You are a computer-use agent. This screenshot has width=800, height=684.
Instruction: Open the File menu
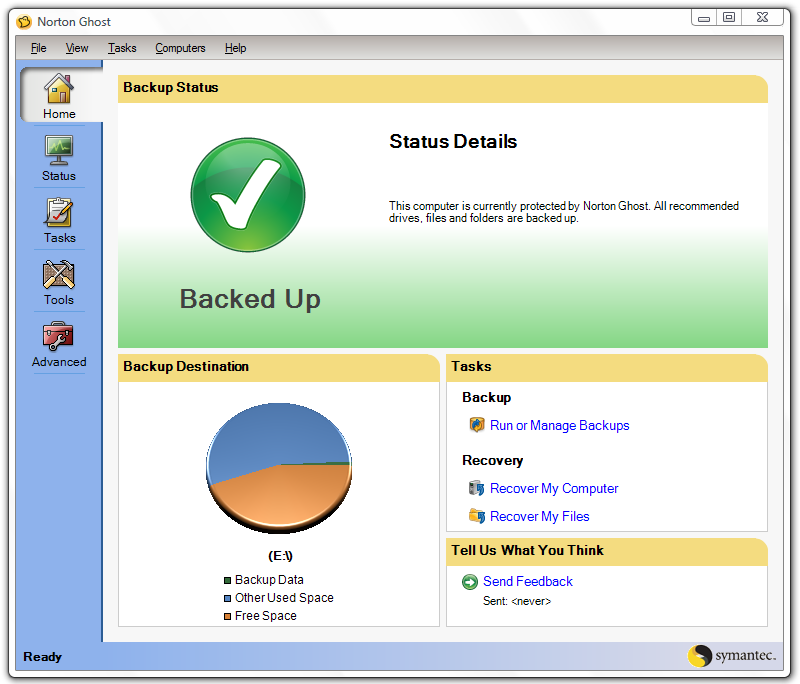coord(39,48)
